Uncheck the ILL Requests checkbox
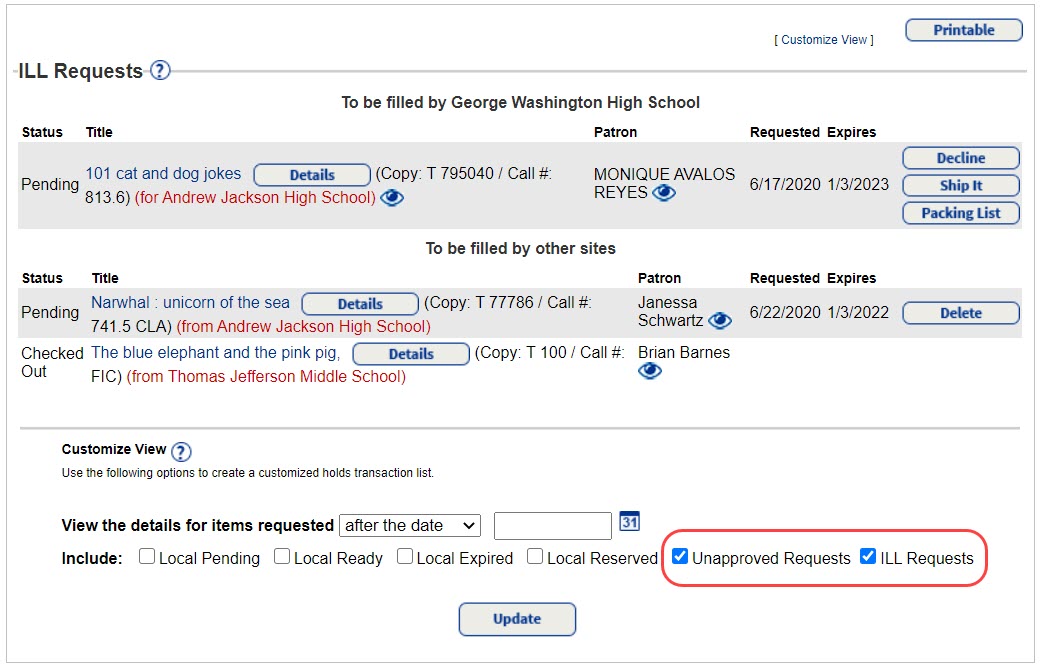Image resolution: width=1040 pixels, height=665 pixels. pyautogui.click(x=867, y=556)
